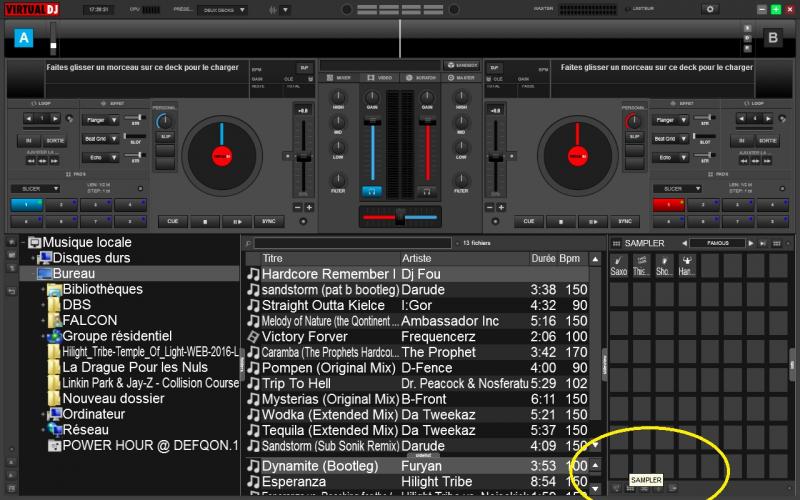
Task: Open Echo effect dropdown on deck A
Action: 100,158
